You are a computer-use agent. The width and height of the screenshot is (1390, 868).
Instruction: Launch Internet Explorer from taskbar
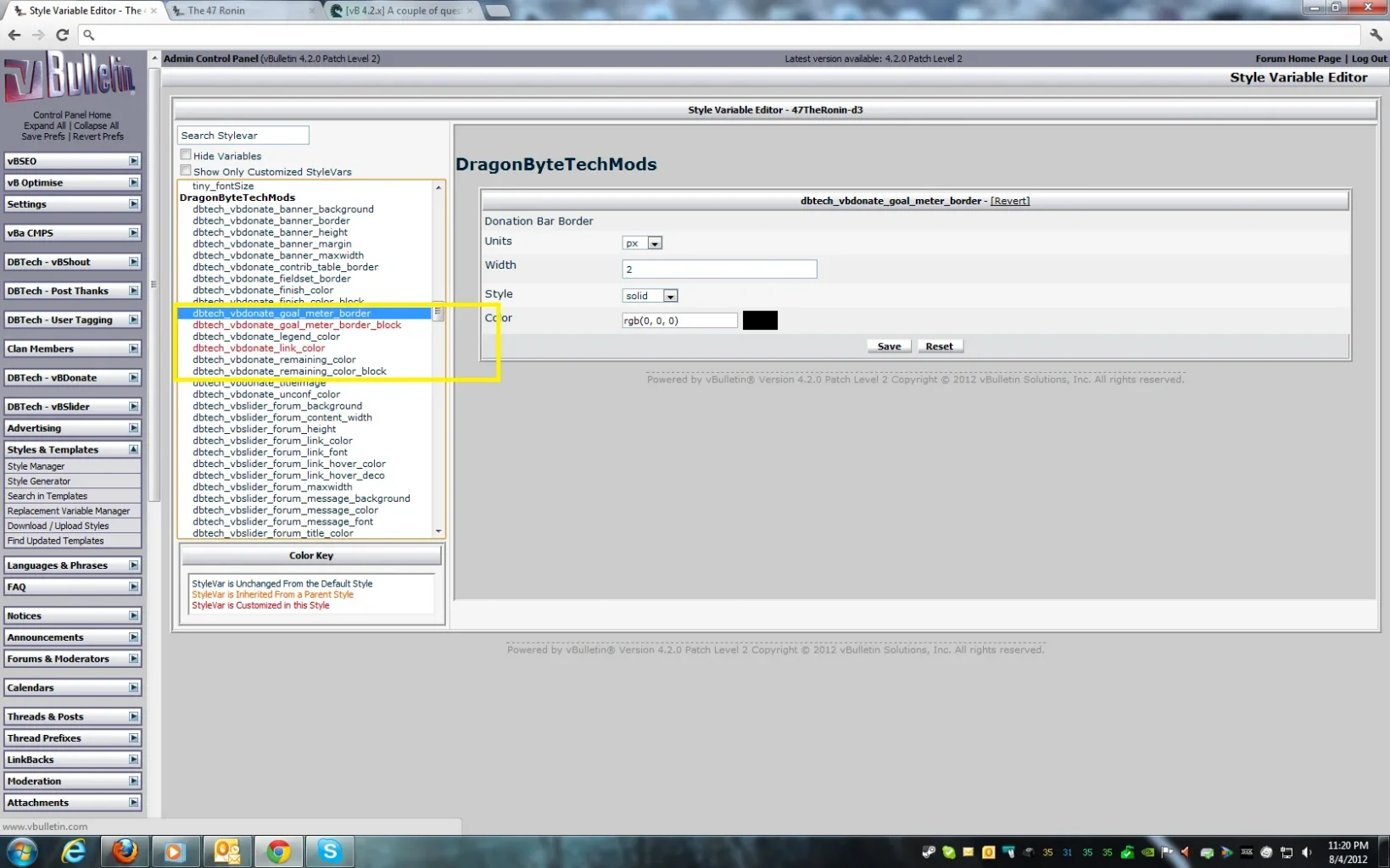point(74,851)
